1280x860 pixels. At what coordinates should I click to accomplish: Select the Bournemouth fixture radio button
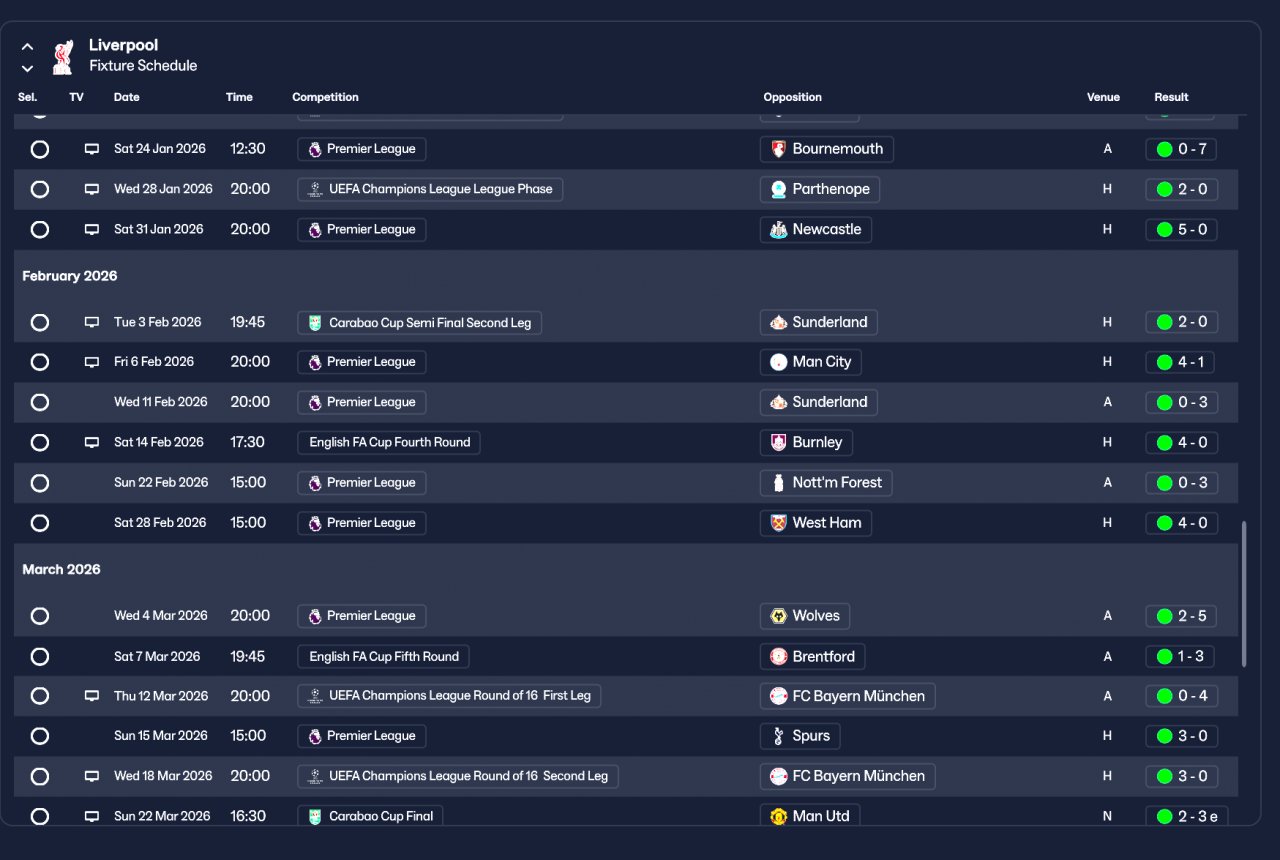(x=40, y=149)
